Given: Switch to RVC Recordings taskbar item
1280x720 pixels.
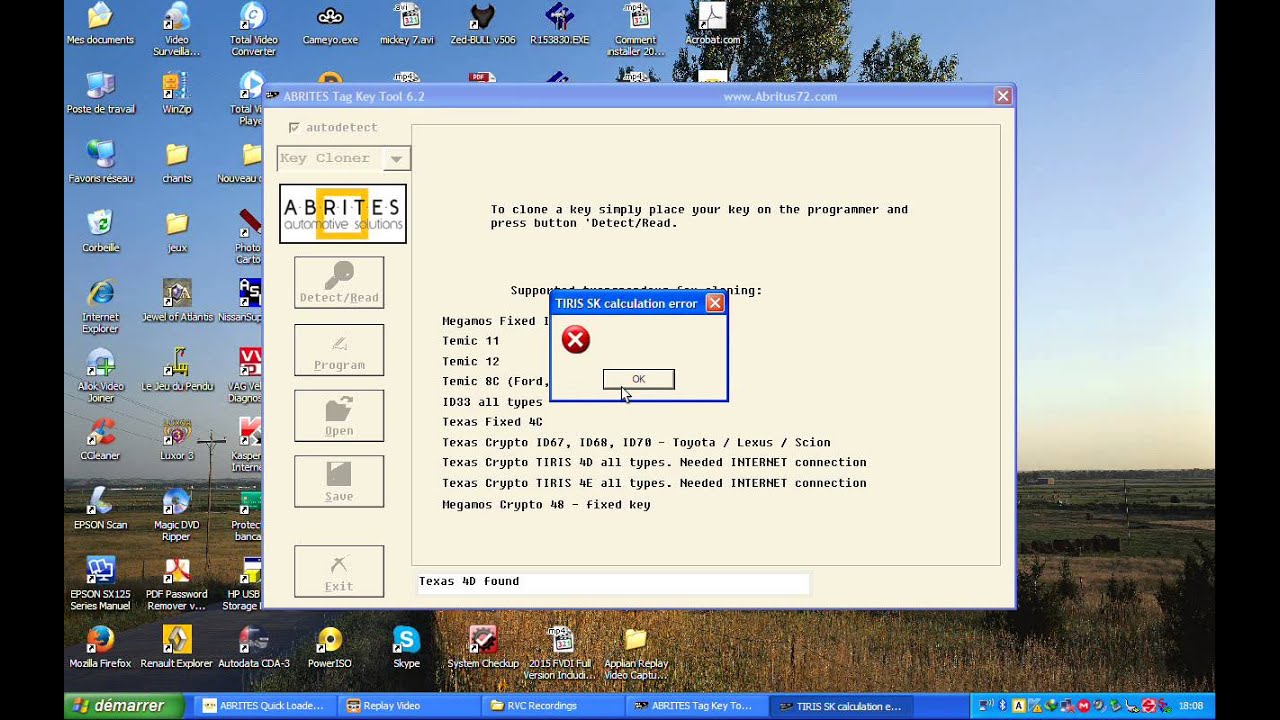Looking at the screenshot, I should click(x=552, y=706).
